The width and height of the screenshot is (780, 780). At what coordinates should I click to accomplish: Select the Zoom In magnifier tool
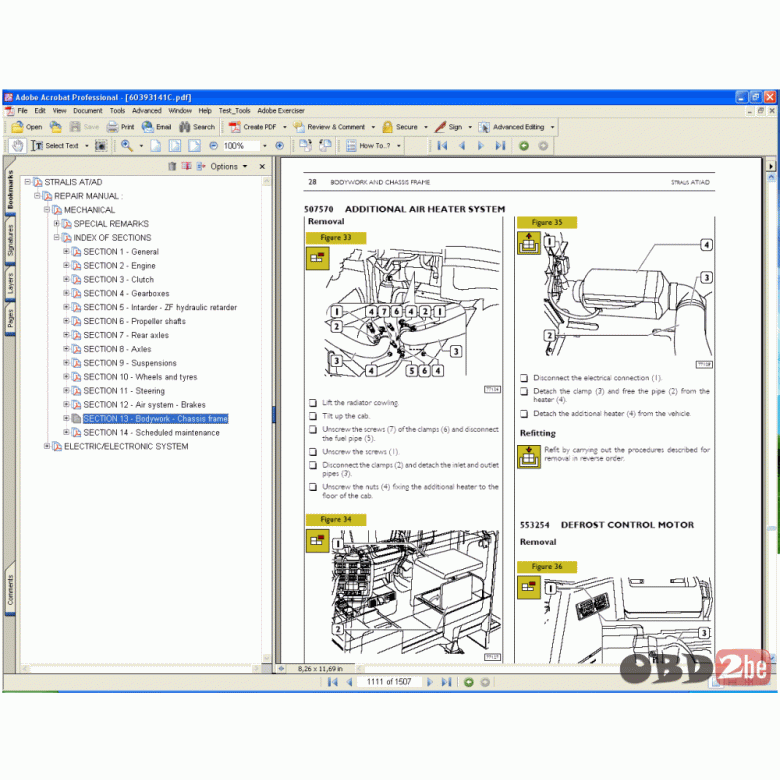click(x=127, y=145)
